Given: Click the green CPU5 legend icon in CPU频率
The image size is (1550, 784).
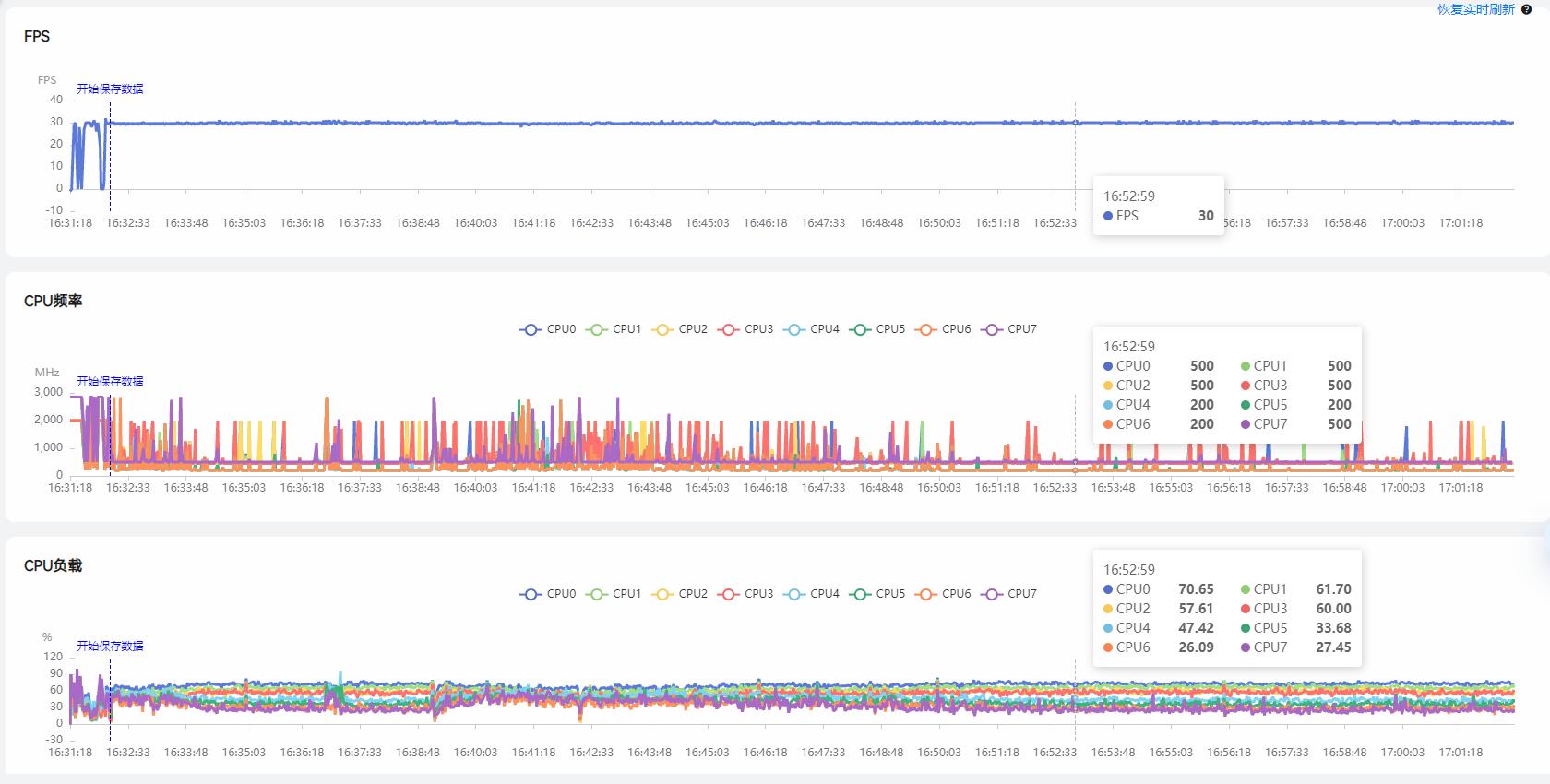Looking at the screenshot, I should 860,329.
